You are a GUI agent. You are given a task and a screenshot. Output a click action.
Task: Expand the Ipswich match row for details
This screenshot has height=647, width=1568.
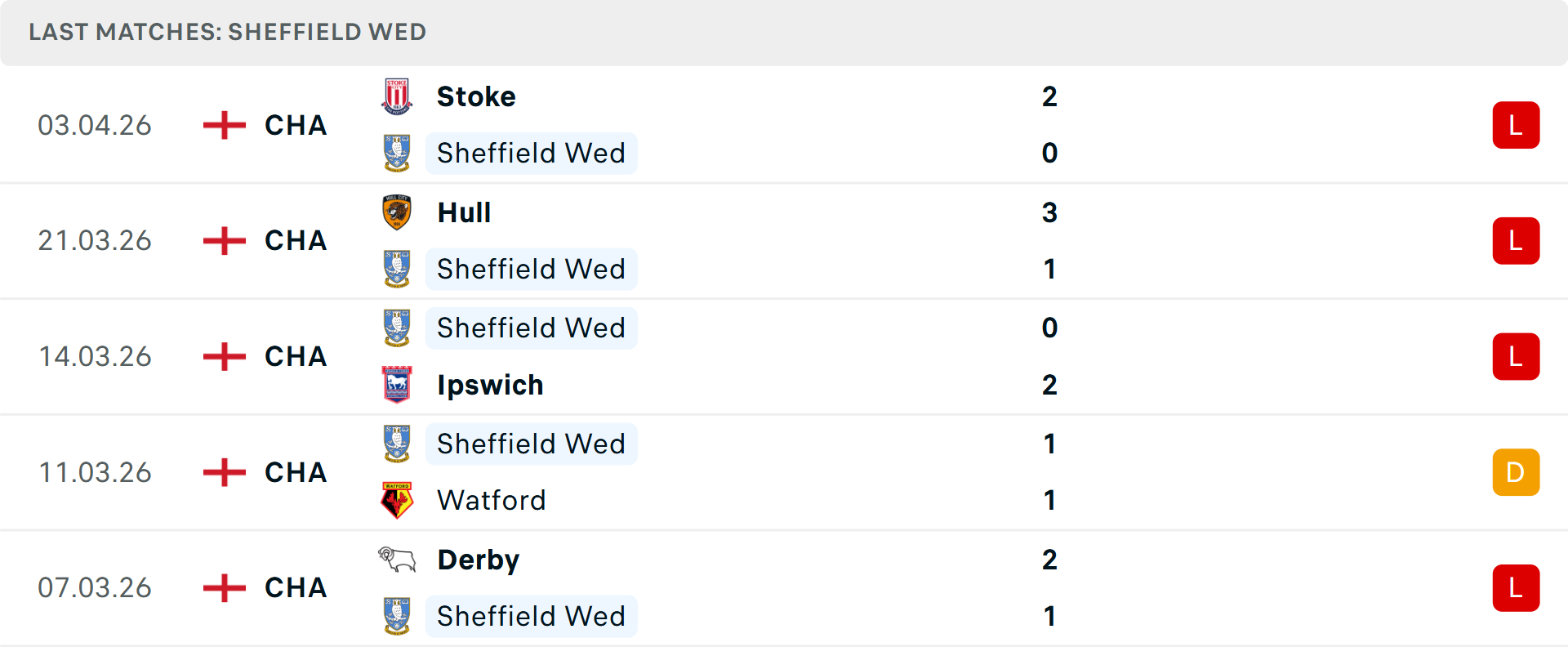click(x=784, y=356)
